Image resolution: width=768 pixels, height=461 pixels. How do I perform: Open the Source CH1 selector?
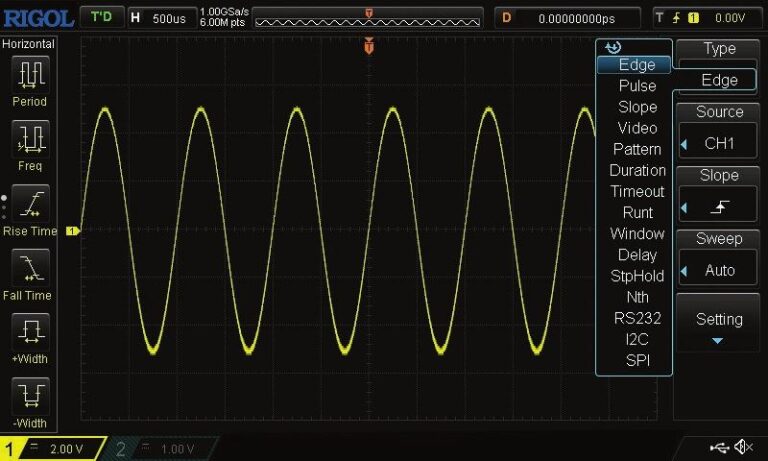pos(720,143)
